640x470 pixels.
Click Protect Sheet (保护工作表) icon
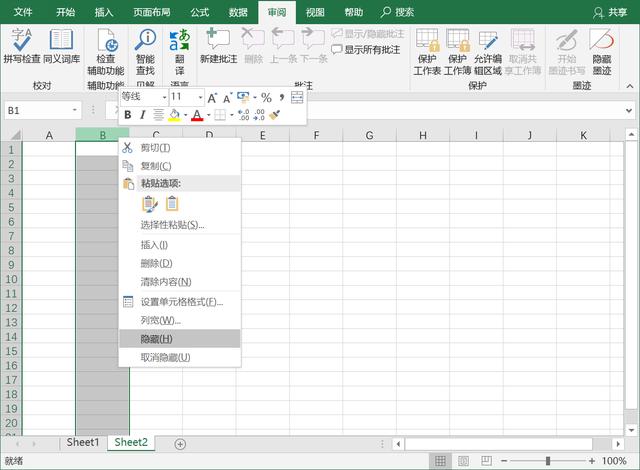coord(427,41)
